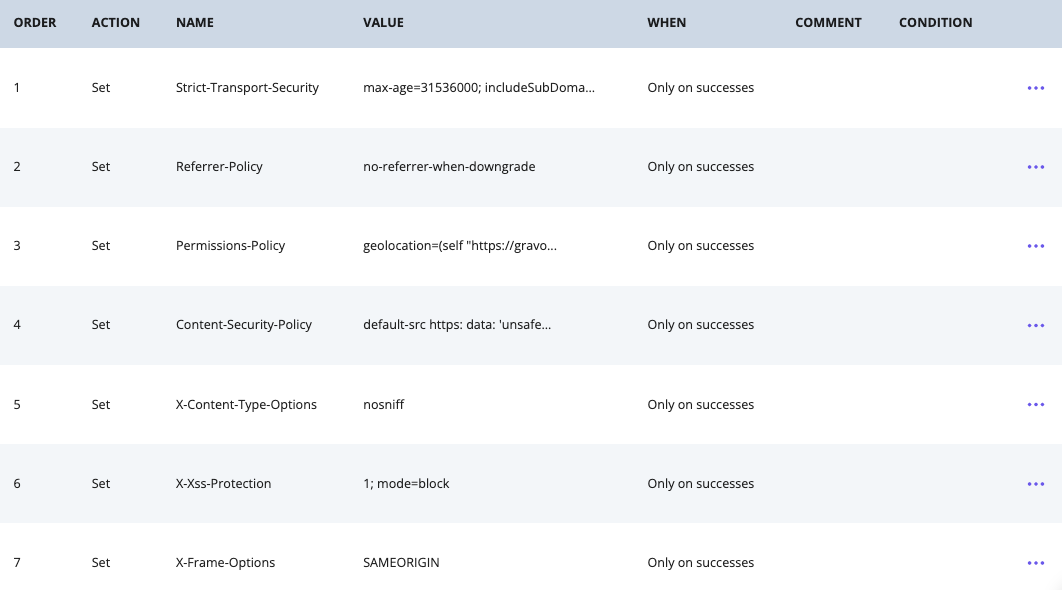
Task: Click the truncated geolocation value for Permissions-Policy
Action: (x=460, y=245)
